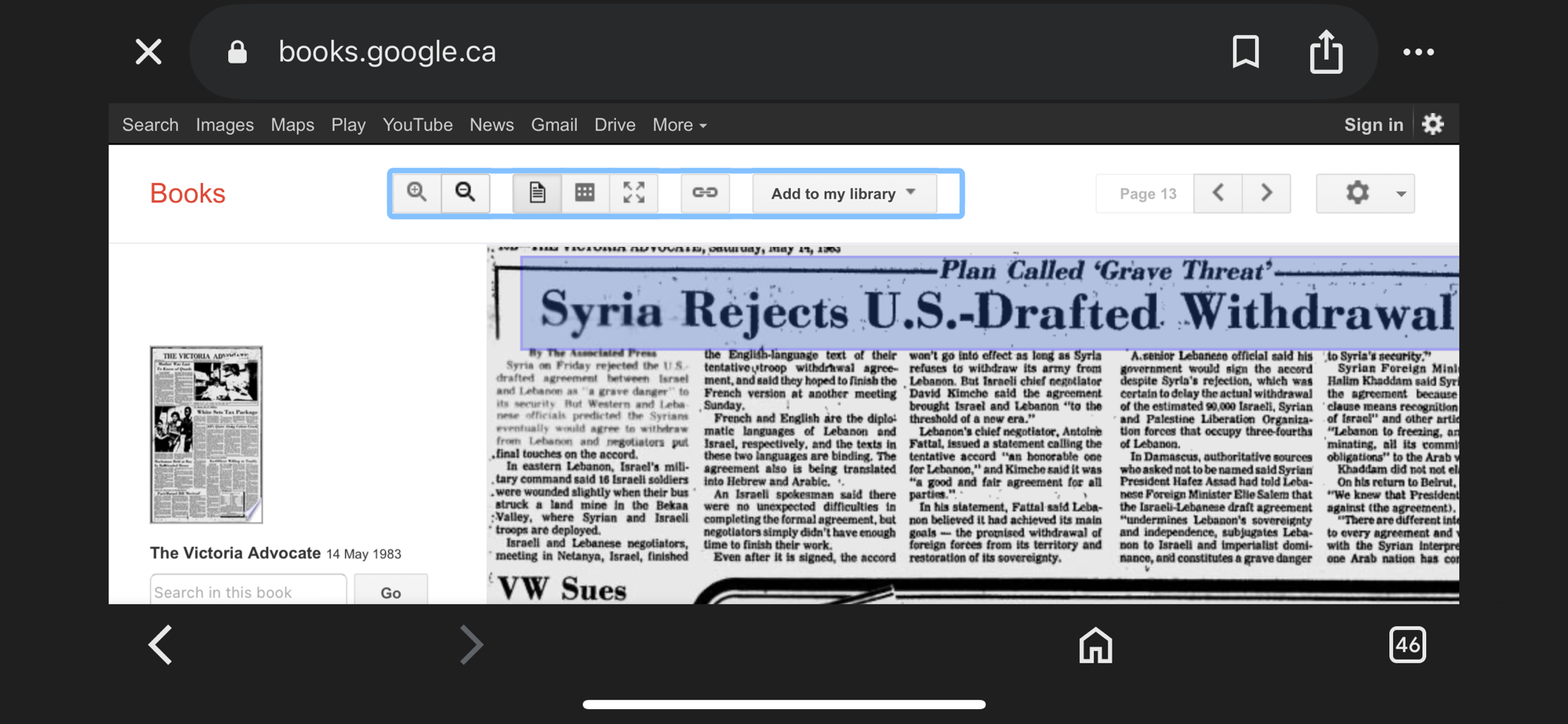Screen dimensions: 1568x724
Task: Open Google bar settings gear
Action: point(1433,124)
